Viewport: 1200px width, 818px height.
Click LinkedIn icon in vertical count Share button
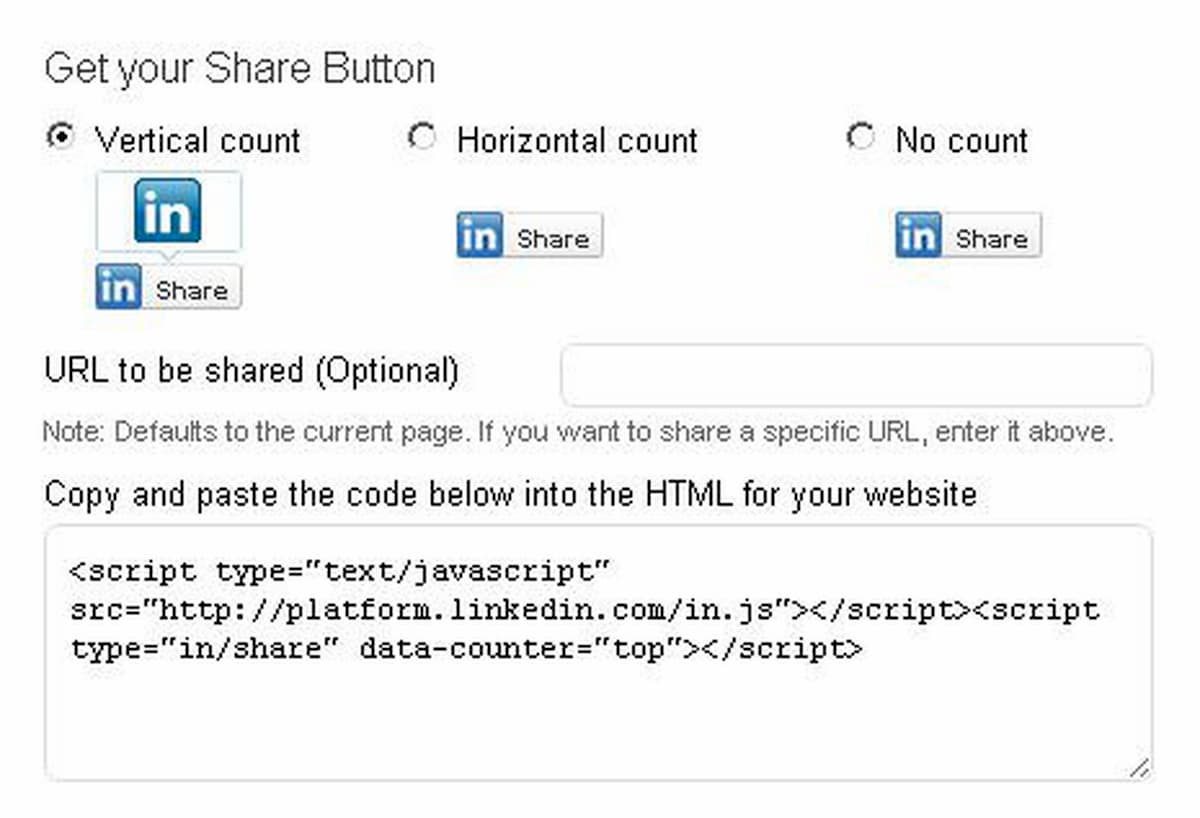pos(118,288)
